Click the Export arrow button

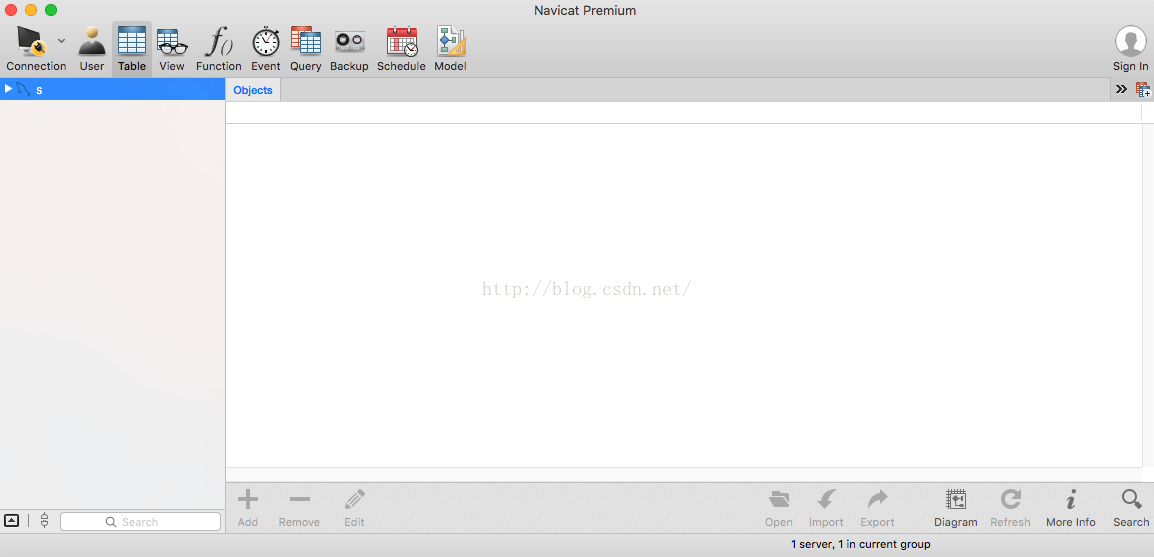click(877, 508)
